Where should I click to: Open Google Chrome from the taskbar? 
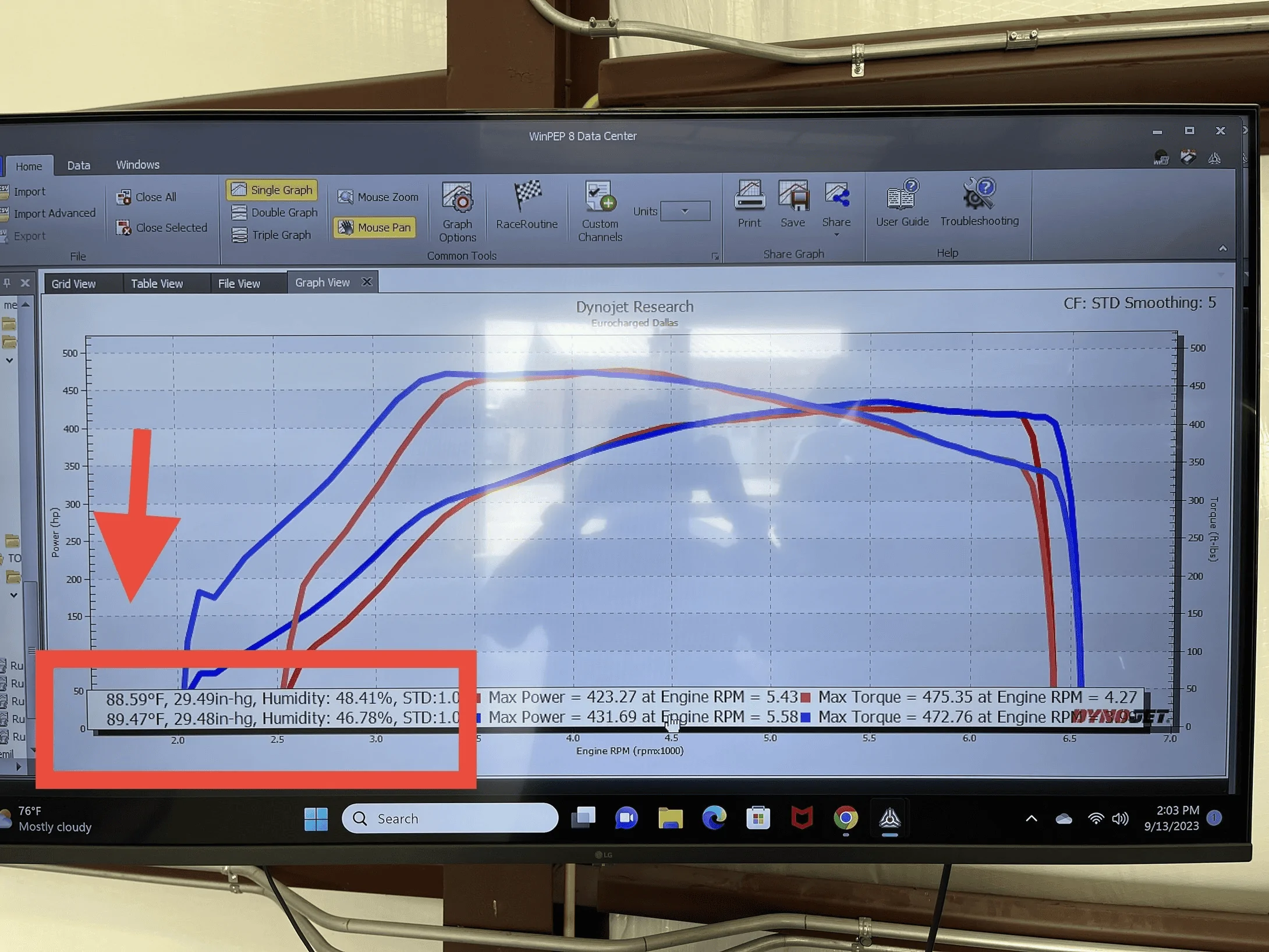pos(846,818)
